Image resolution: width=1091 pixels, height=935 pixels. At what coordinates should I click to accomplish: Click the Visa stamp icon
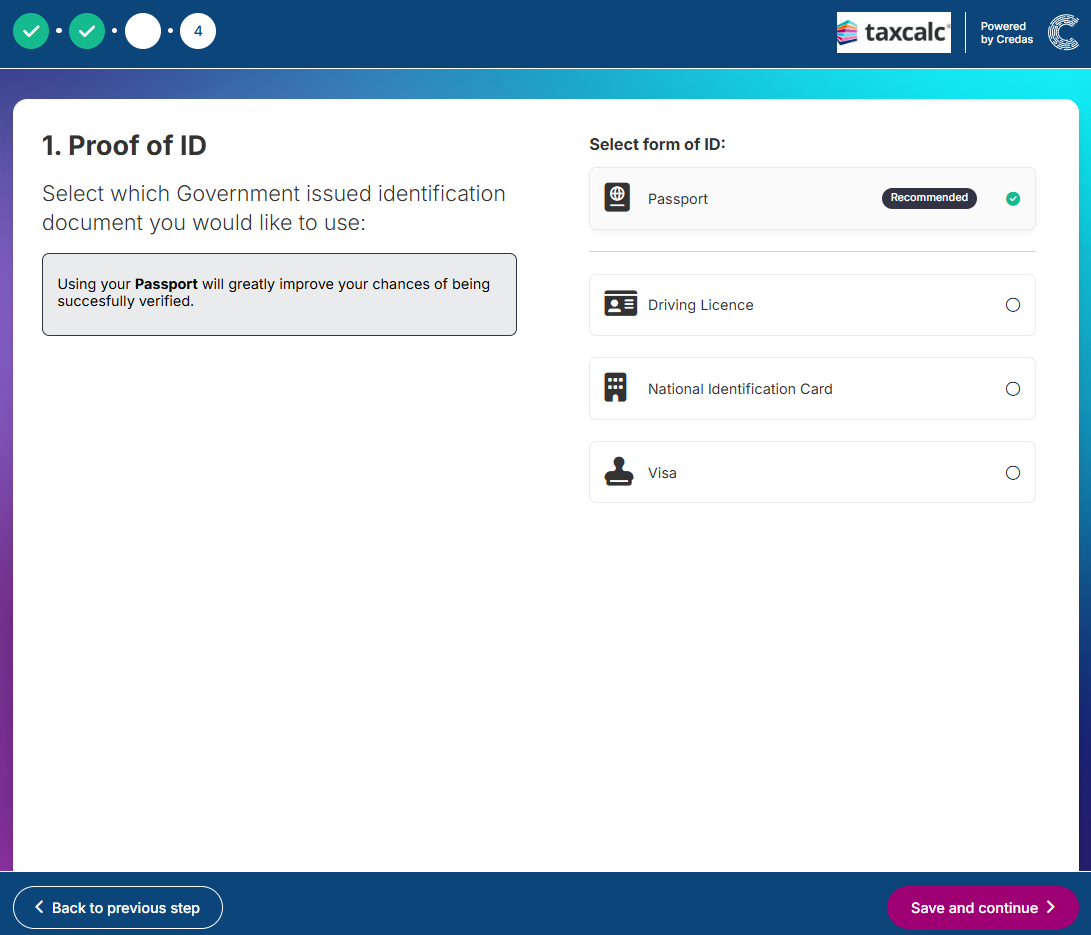[619, 472]
